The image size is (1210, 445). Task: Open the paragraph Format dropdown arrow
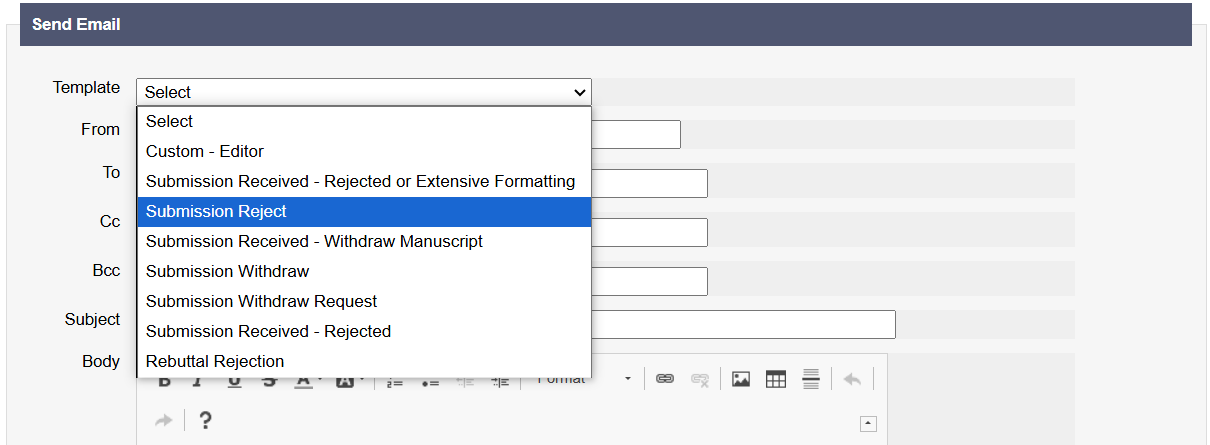tap(628, 380)
